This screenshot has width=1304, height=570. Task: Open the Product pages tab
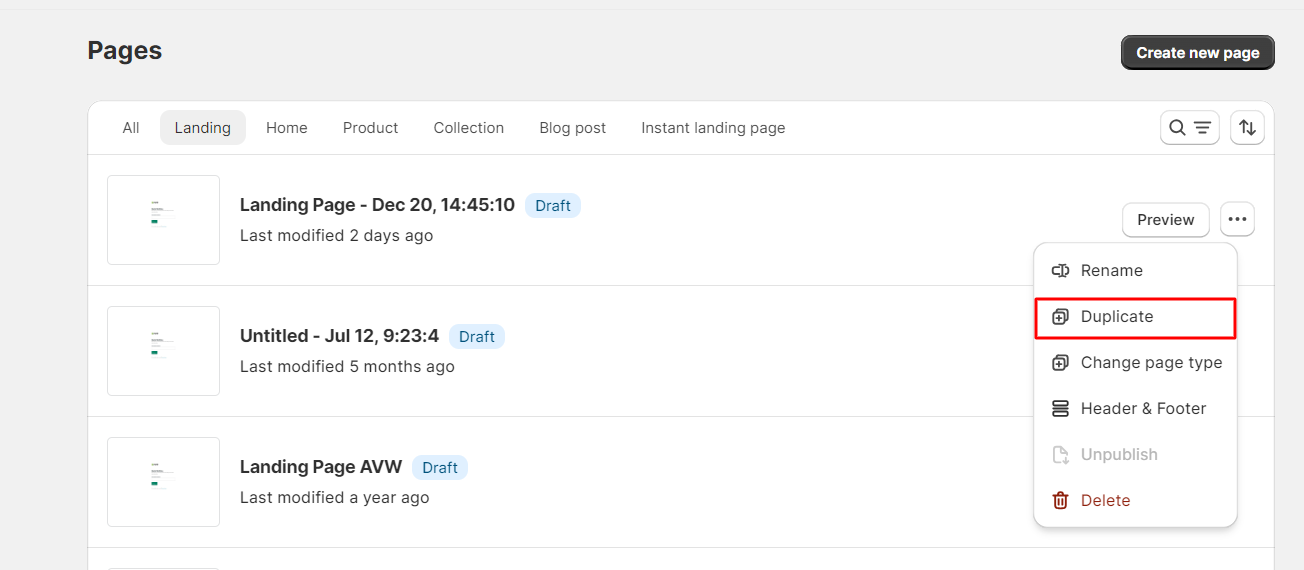[370, 128]
